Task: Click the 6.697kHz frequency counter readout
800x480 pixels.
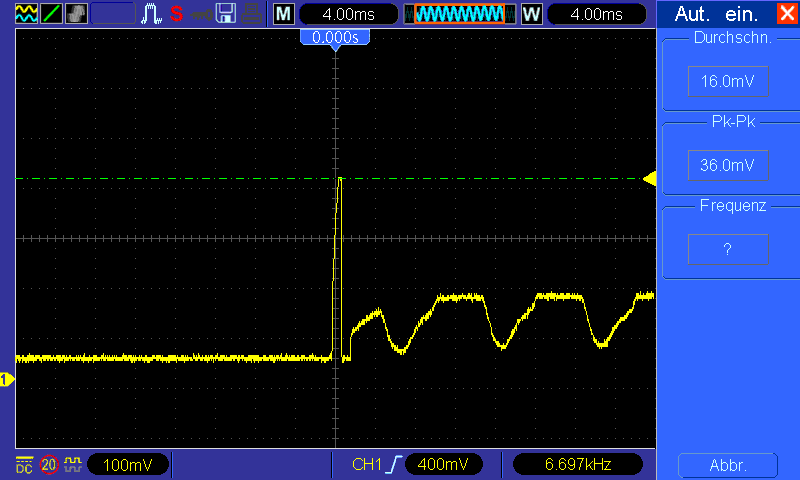Action: point(578,465)
